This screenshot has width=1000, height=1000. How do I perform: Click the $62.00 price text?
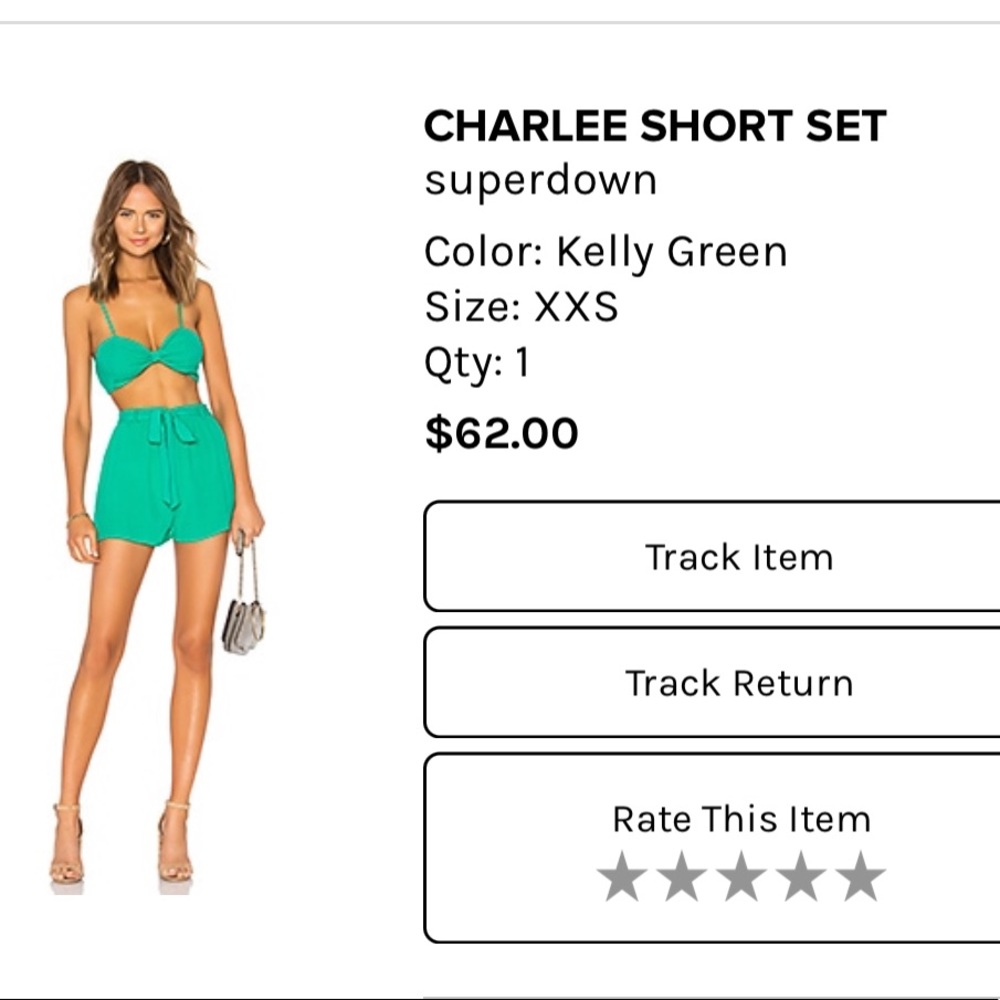(501, 433)
